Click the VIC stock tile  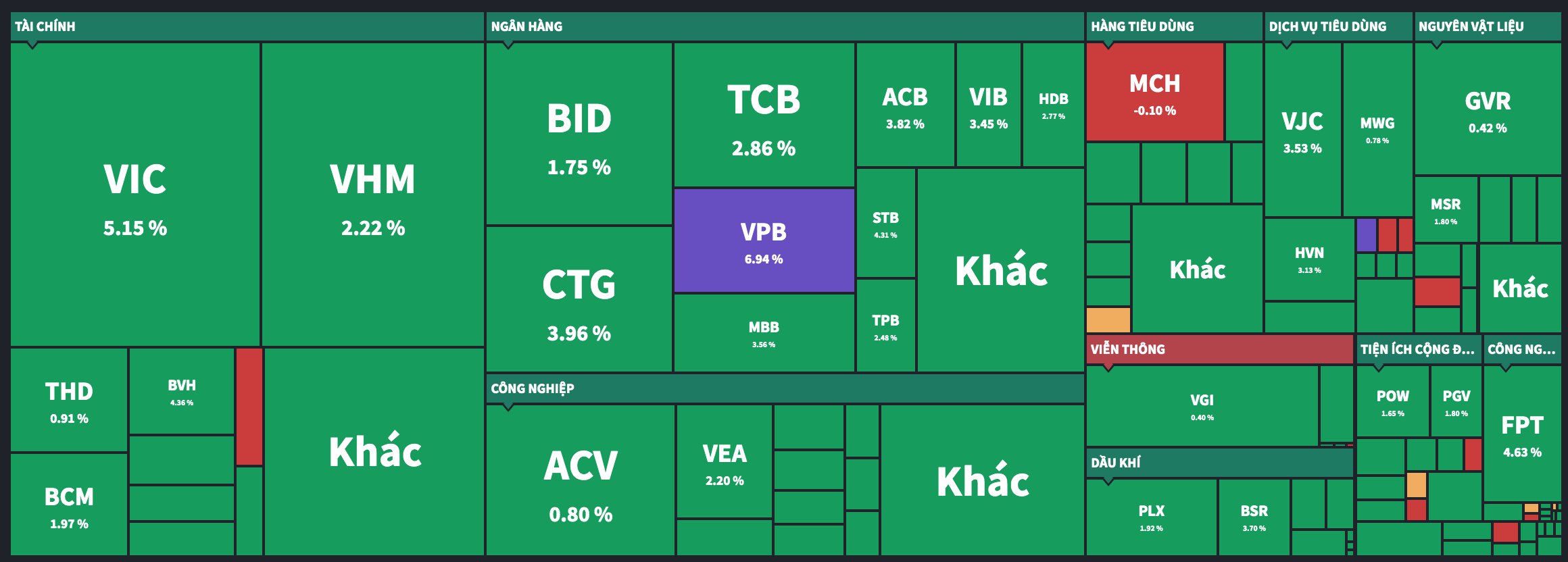click(x=135, y=195)
